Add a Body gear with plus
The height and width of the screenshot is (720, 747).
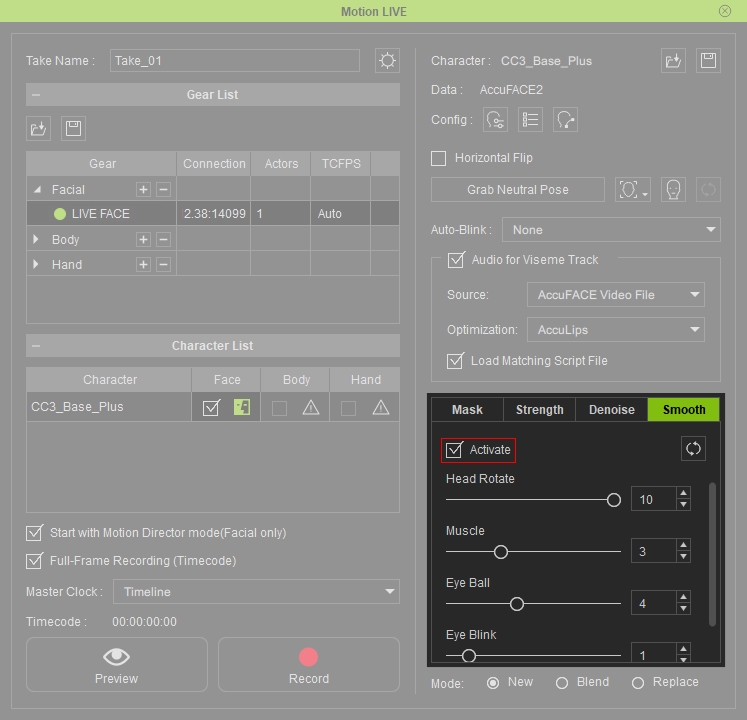tap(143, 239)
